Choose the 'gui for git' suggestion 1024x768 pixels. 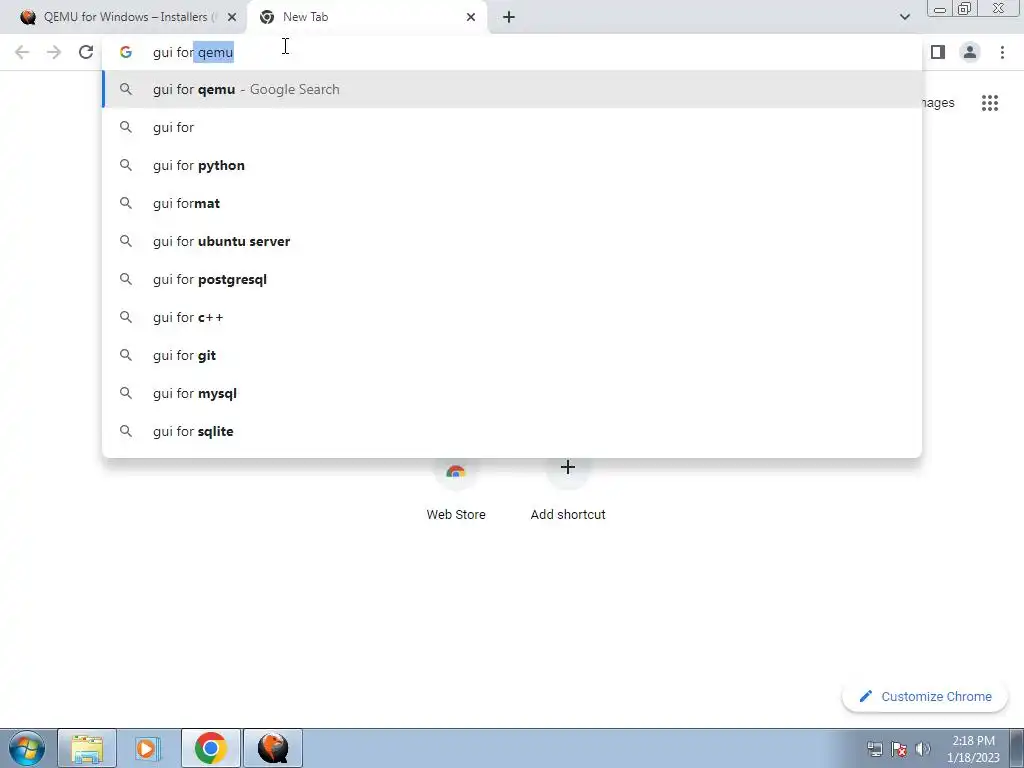512,355
